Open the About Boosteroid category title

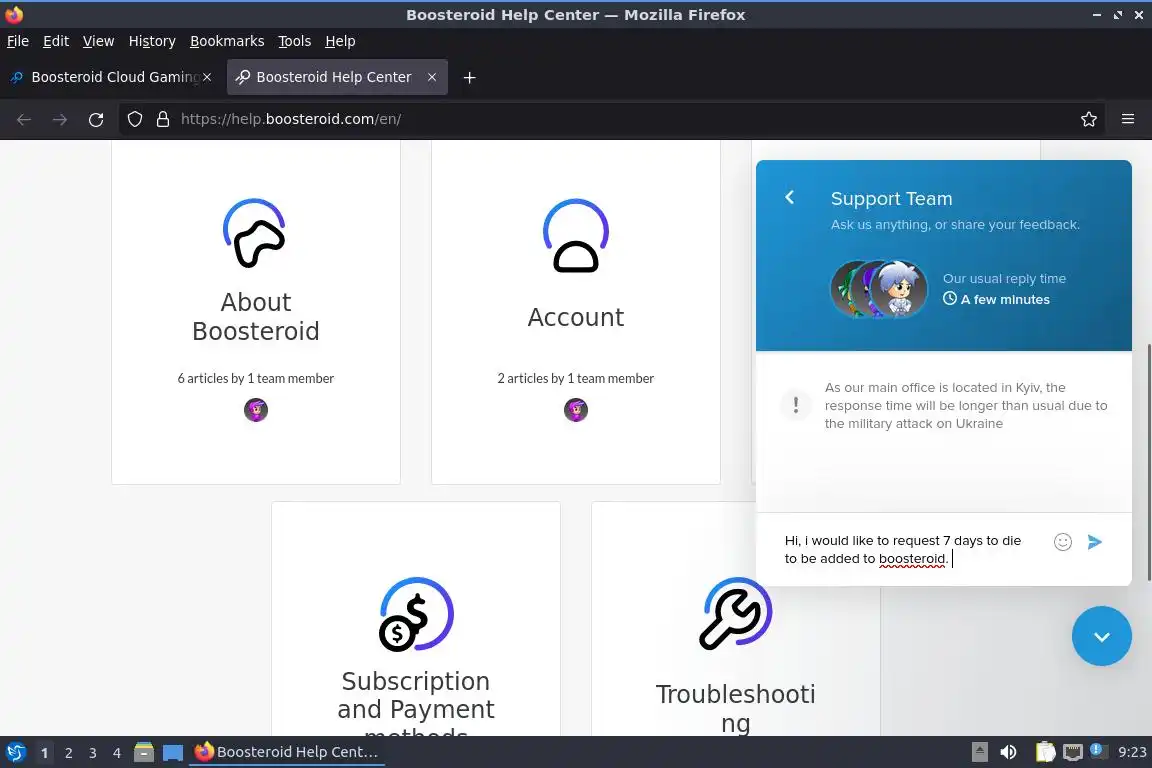256,317
